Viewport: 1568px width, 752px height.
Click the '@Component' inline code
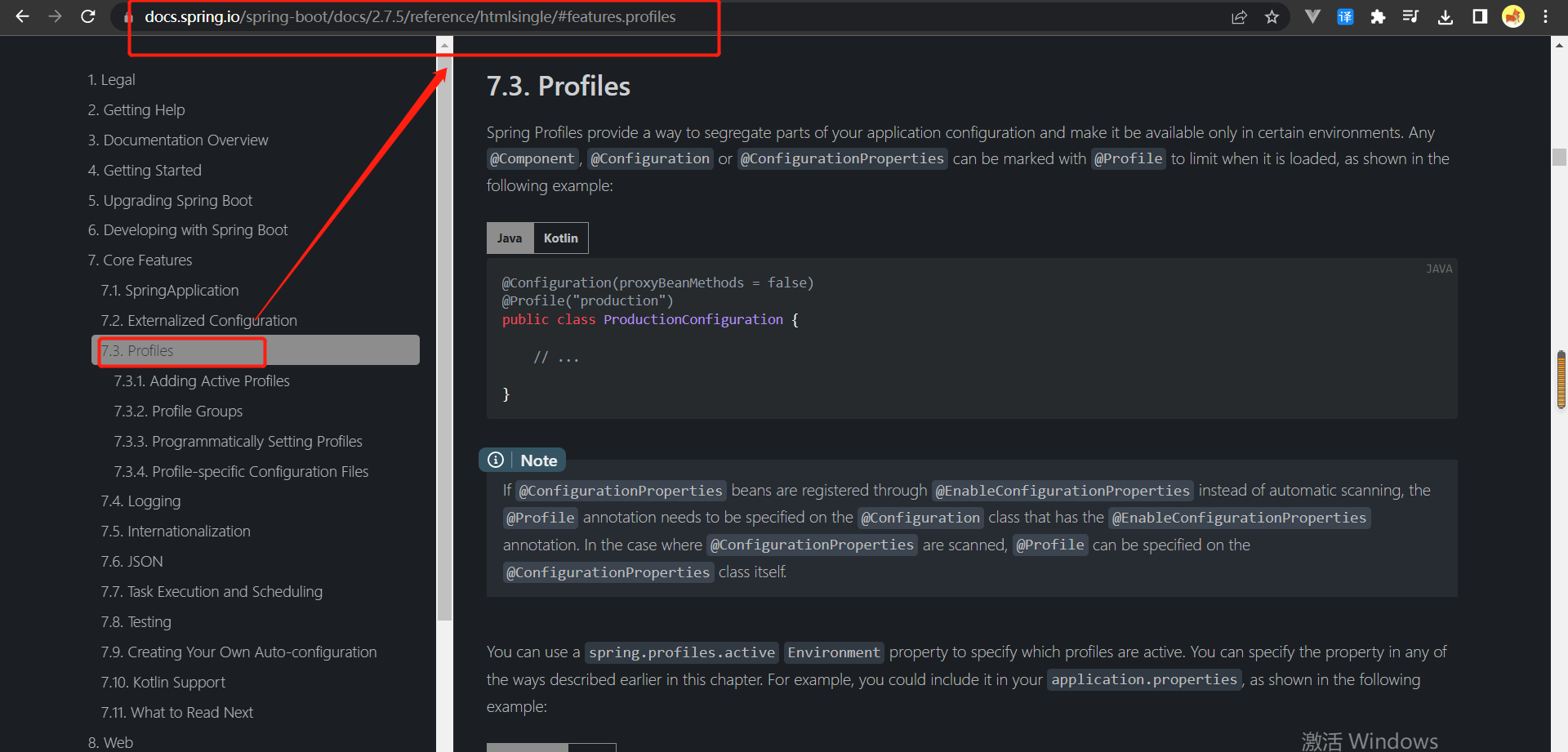532,158
